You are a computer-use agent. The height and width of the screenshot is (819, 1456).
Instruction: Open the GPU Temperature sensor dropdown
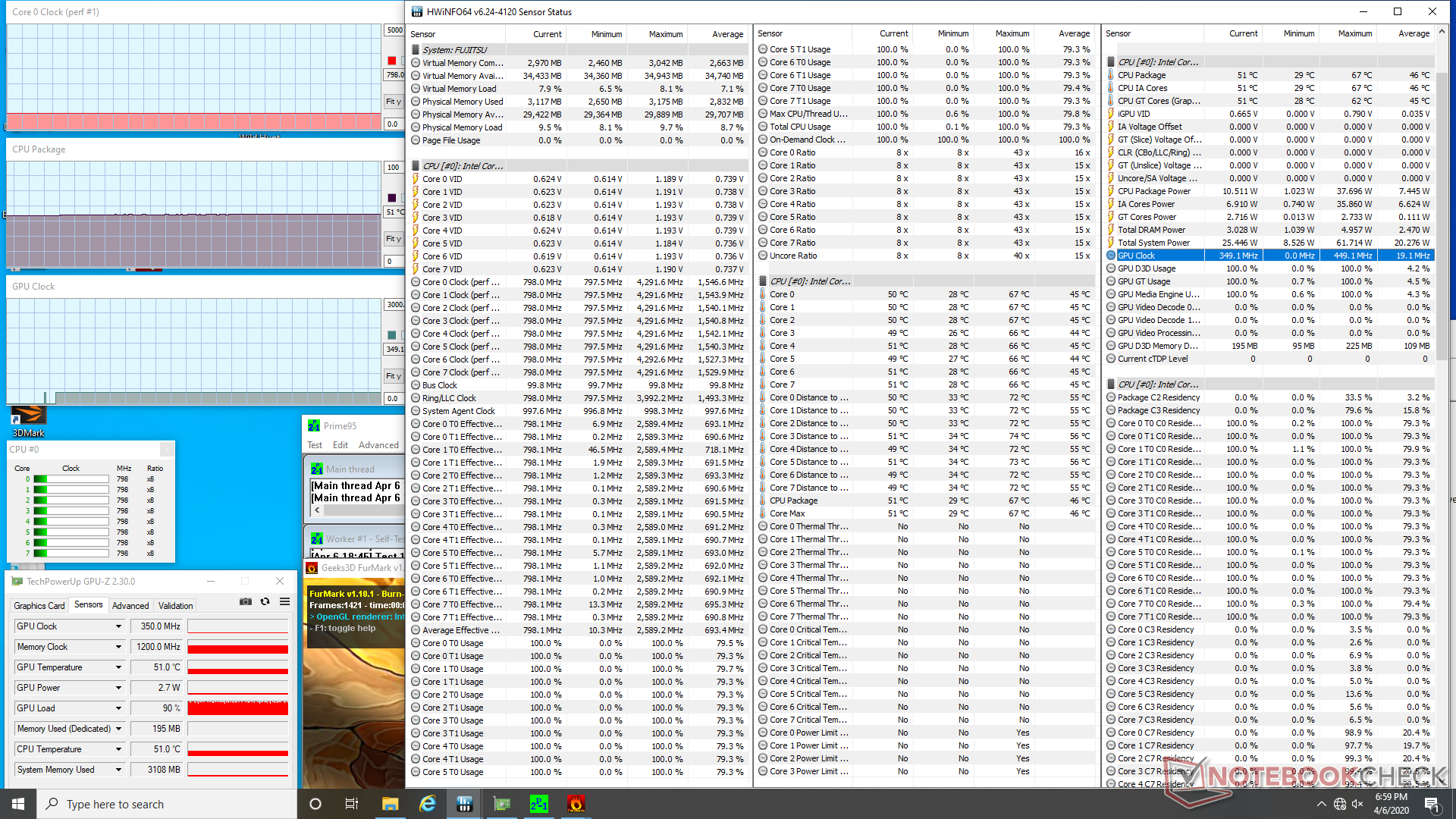click(118, 667)
